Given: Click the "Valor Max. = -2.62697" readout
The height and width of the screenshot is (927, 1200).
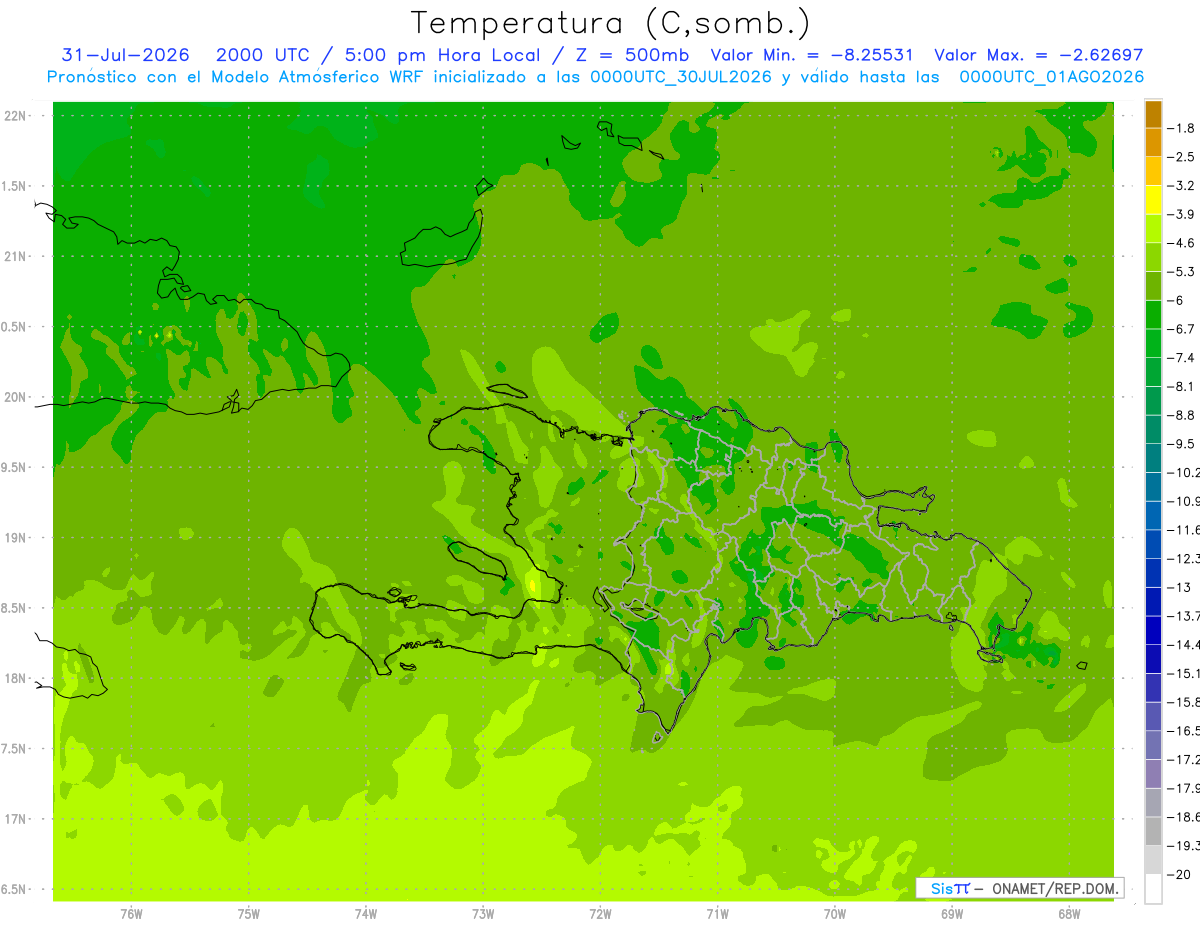Looking at the screenshot, I should point(1038,56).
